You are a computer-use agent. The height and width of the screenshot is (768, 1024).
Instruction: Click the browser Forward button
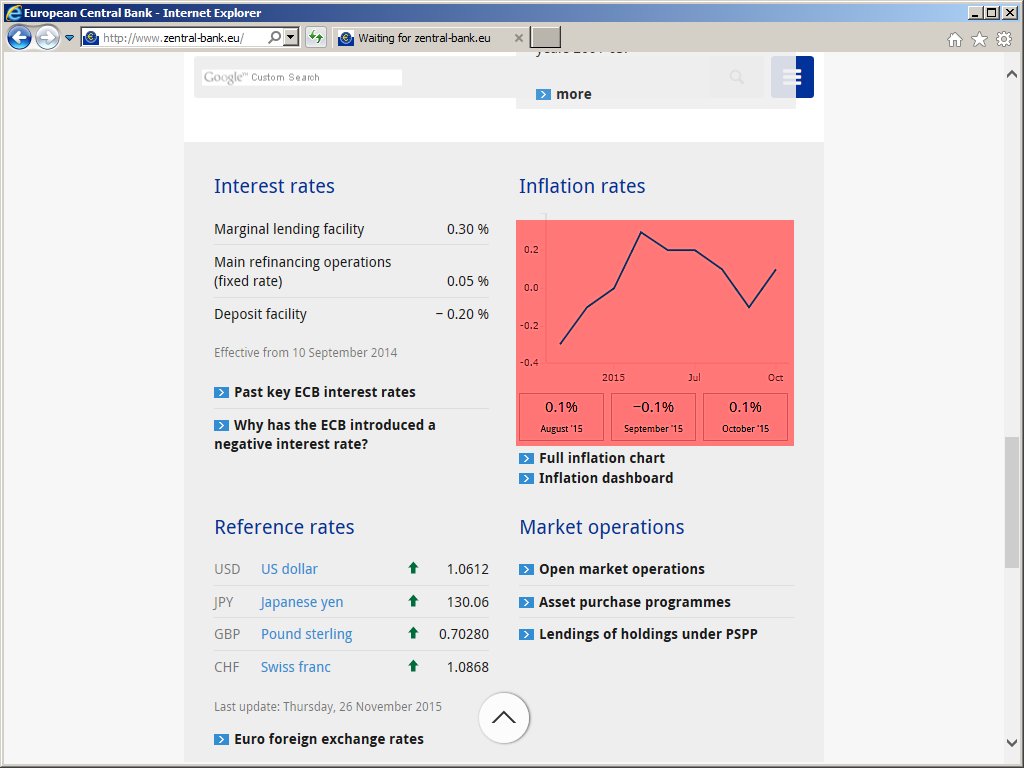(47, 38)
